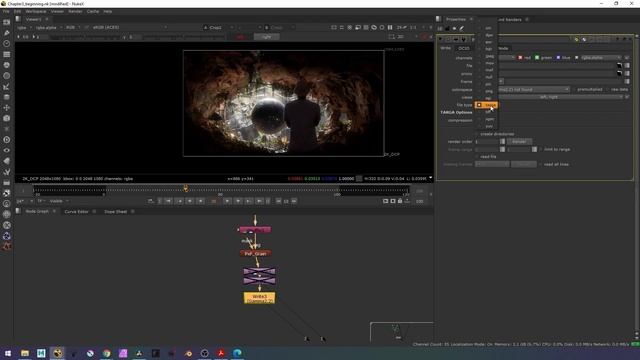This screenshot has width=640, height=360.
Task: Select targa in file type list
Action: click(487, 105)
